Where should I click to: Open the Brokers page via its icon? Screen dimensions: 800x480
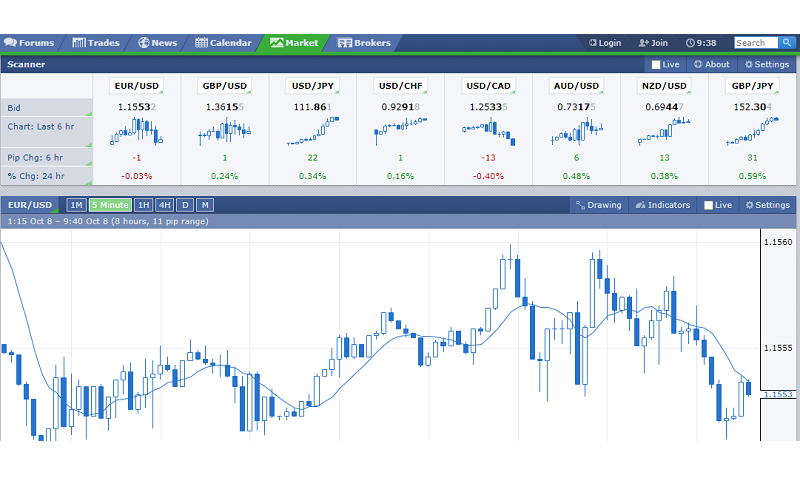(345, 43)
